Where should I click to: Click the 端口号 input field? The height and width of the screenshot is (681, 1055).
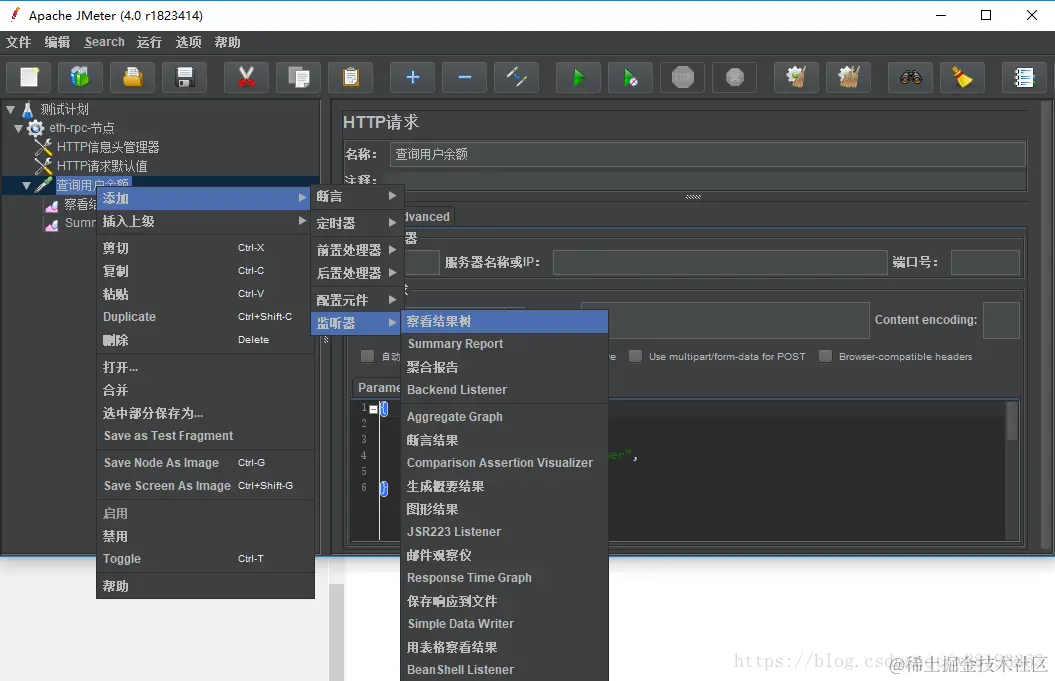pos(985,262)
